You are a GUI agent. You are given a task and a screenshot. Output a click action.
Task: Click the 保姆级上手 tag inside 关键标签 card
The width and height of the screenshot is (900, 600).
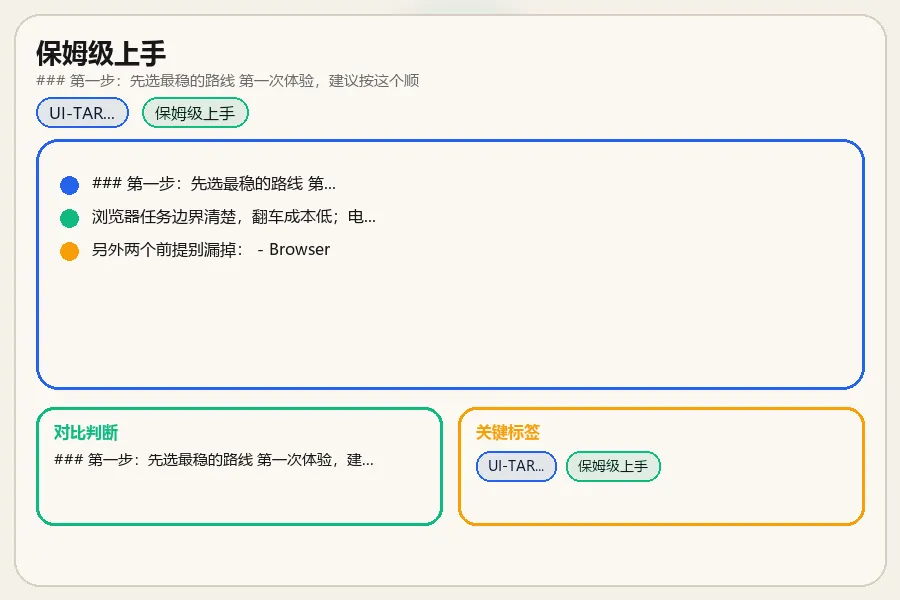613,466
